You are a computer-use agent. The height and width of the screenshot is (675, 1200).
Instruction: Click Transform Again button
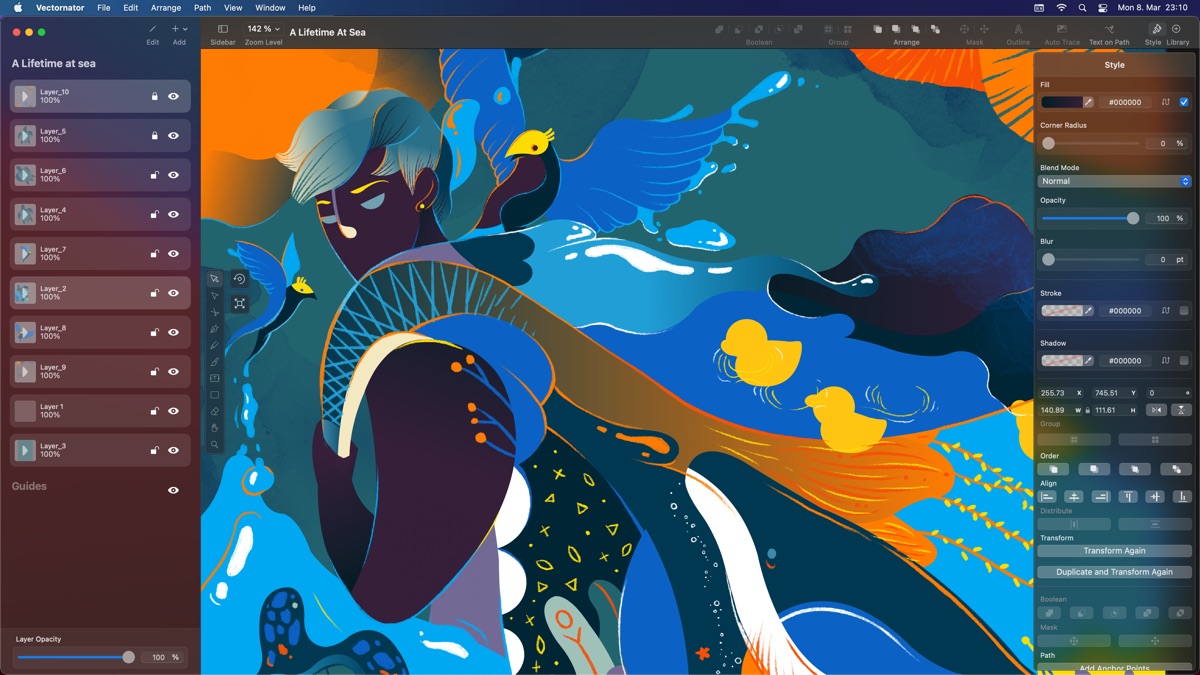click(x=1115, y=551)
